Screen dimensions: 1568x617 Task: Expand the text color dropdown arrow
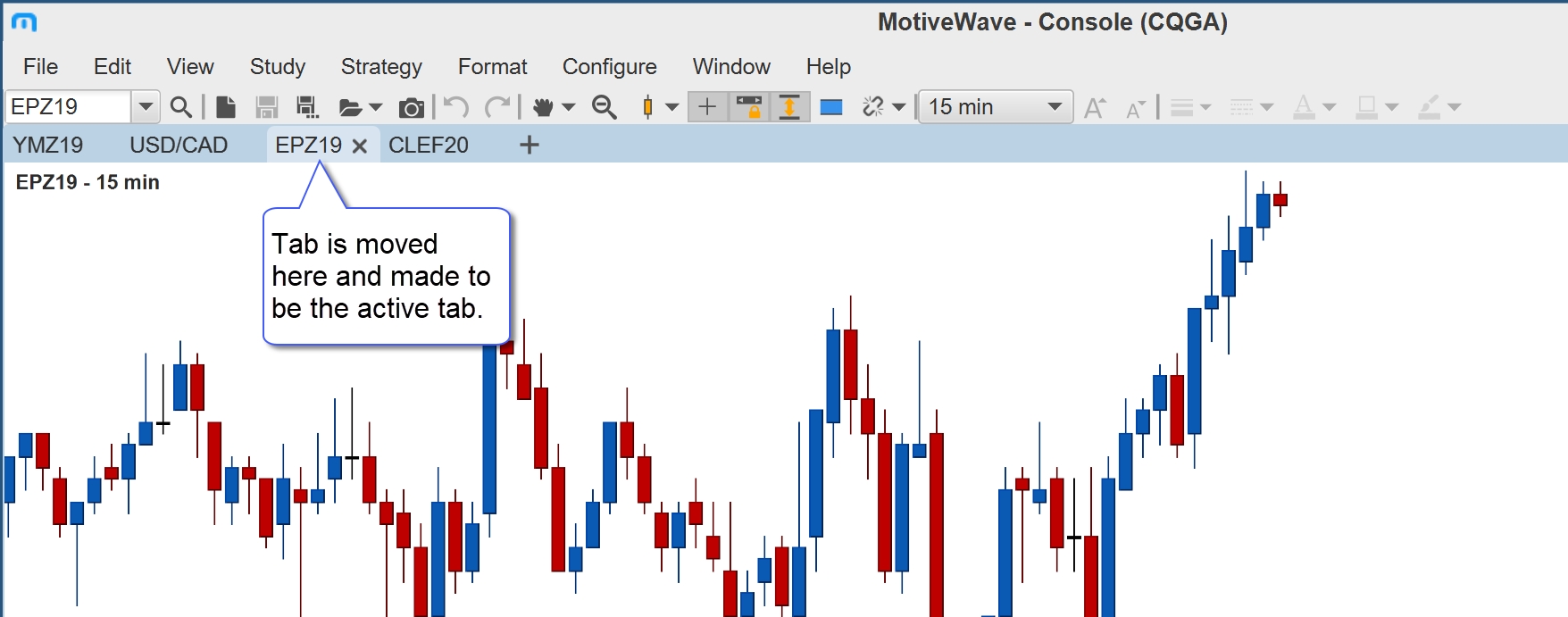point(1329,108)
